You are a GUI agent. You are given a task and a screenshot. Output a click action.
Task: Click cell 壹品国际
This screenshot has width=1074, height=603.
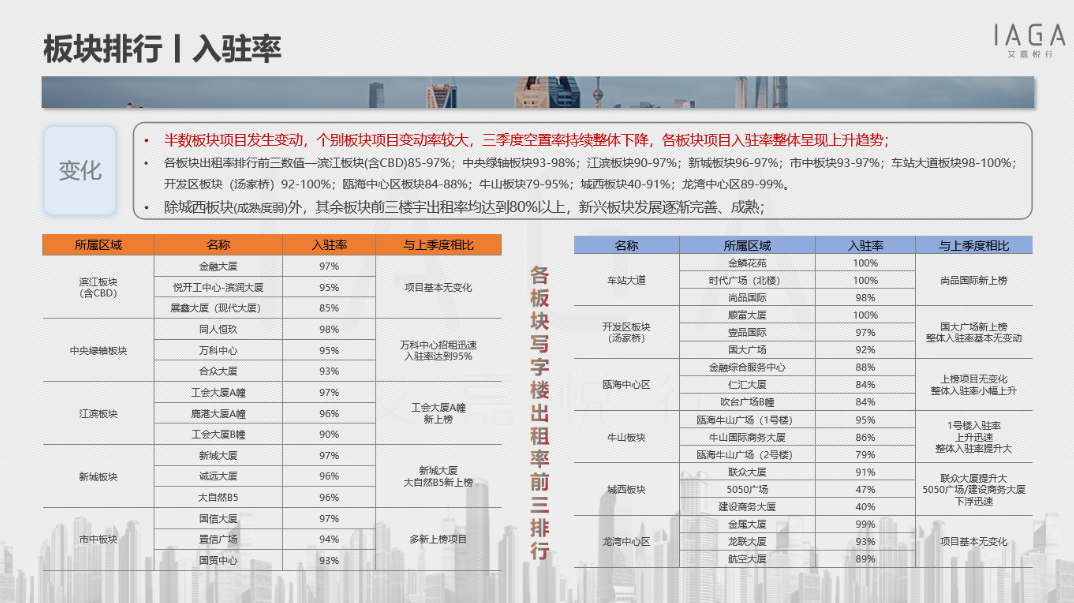click(x=747, y=332)
